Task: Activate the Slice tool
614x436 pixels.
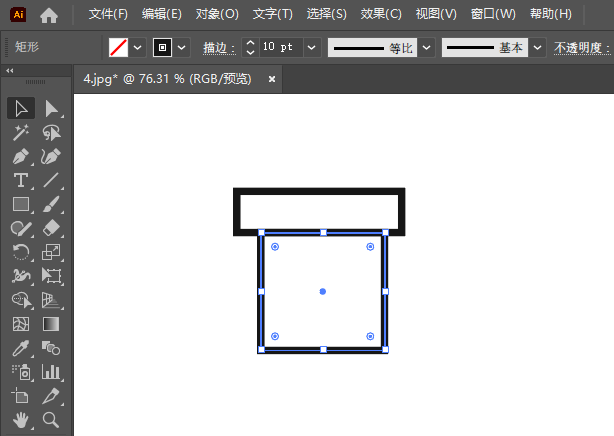Action: pos(51,396)
